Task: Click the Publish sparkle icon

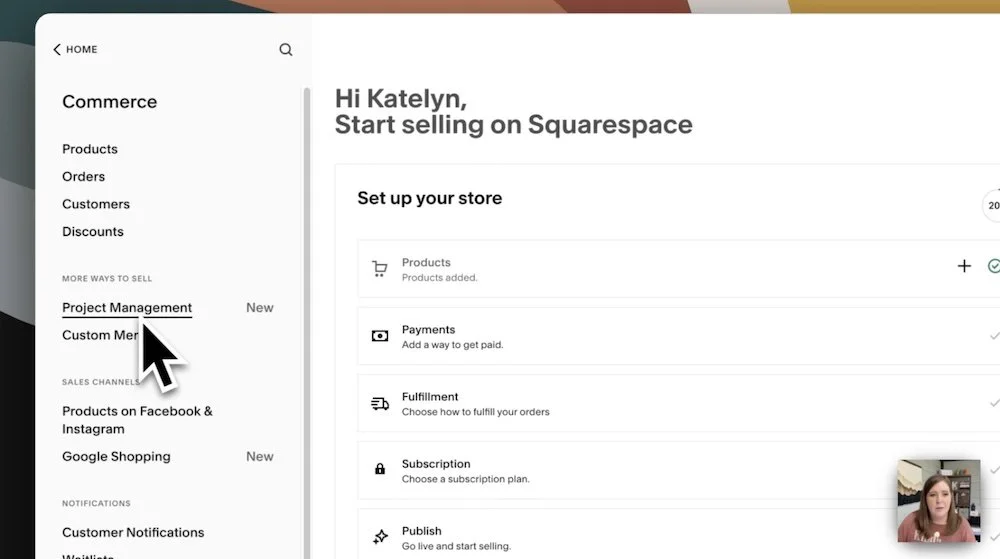Action: [380, 537]
